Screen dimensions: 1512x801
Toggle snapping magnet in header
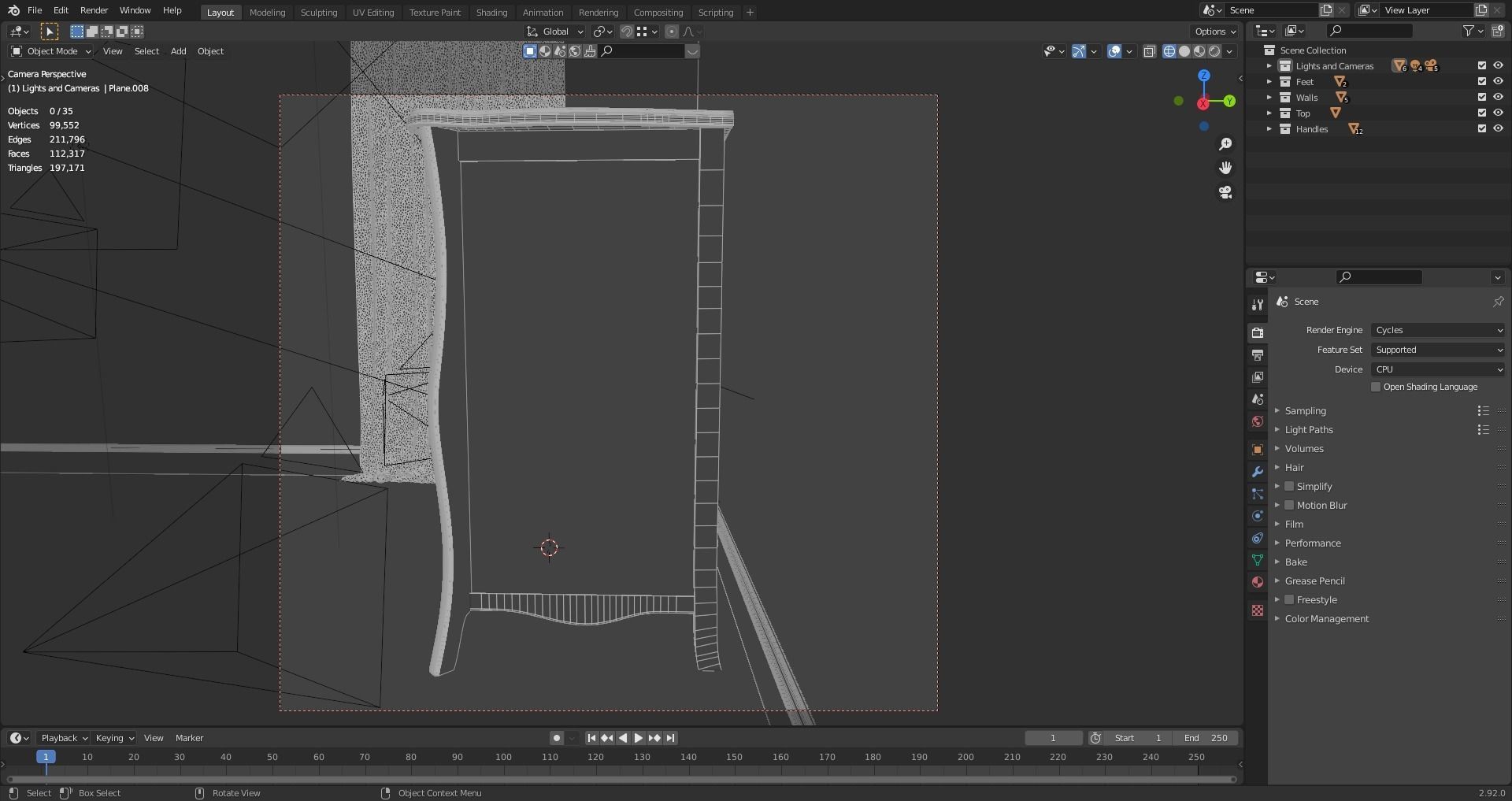[627, 32]
